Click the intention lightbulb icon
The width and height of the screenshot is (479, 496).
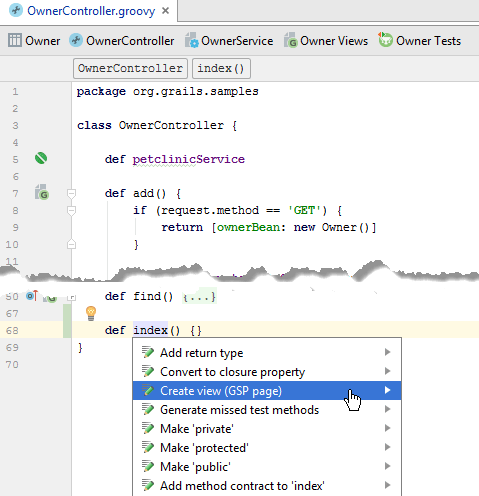coord(91,313)
